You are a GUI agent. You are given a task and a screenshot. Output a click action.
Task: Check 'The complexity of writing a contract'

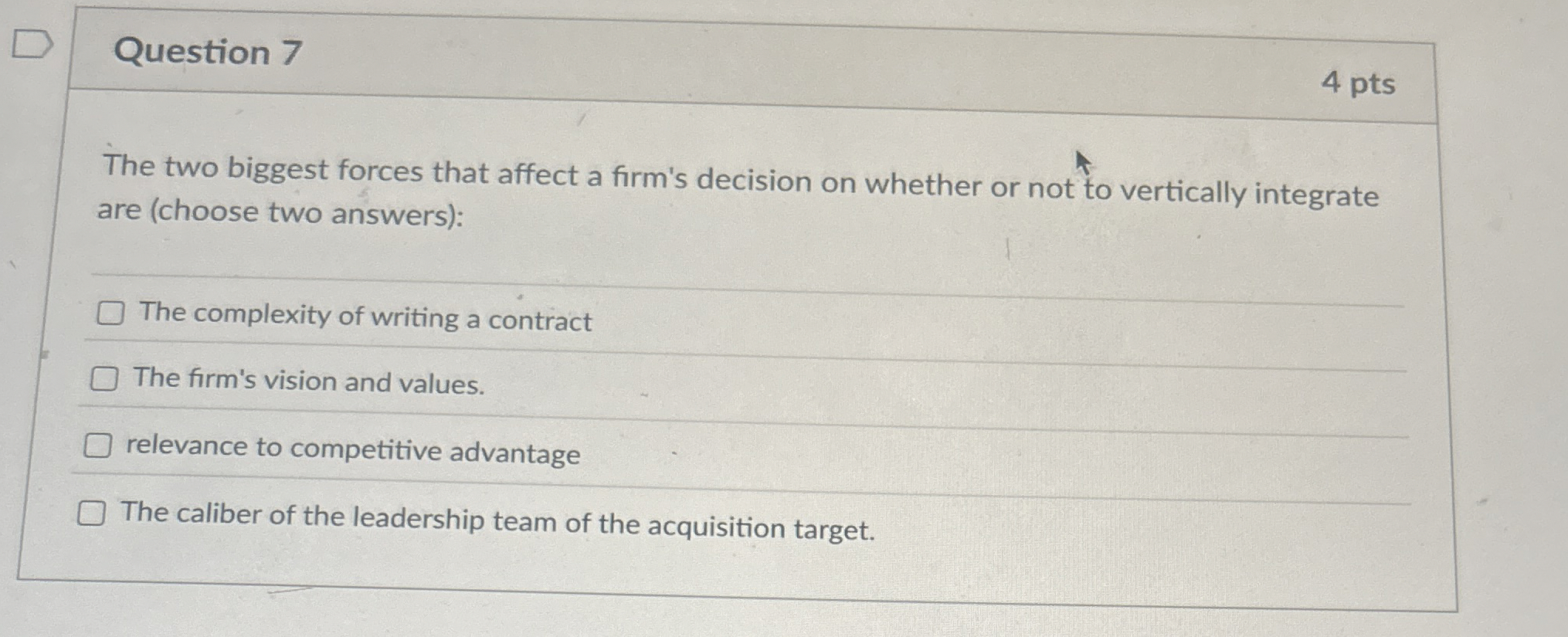pos(110,313)
